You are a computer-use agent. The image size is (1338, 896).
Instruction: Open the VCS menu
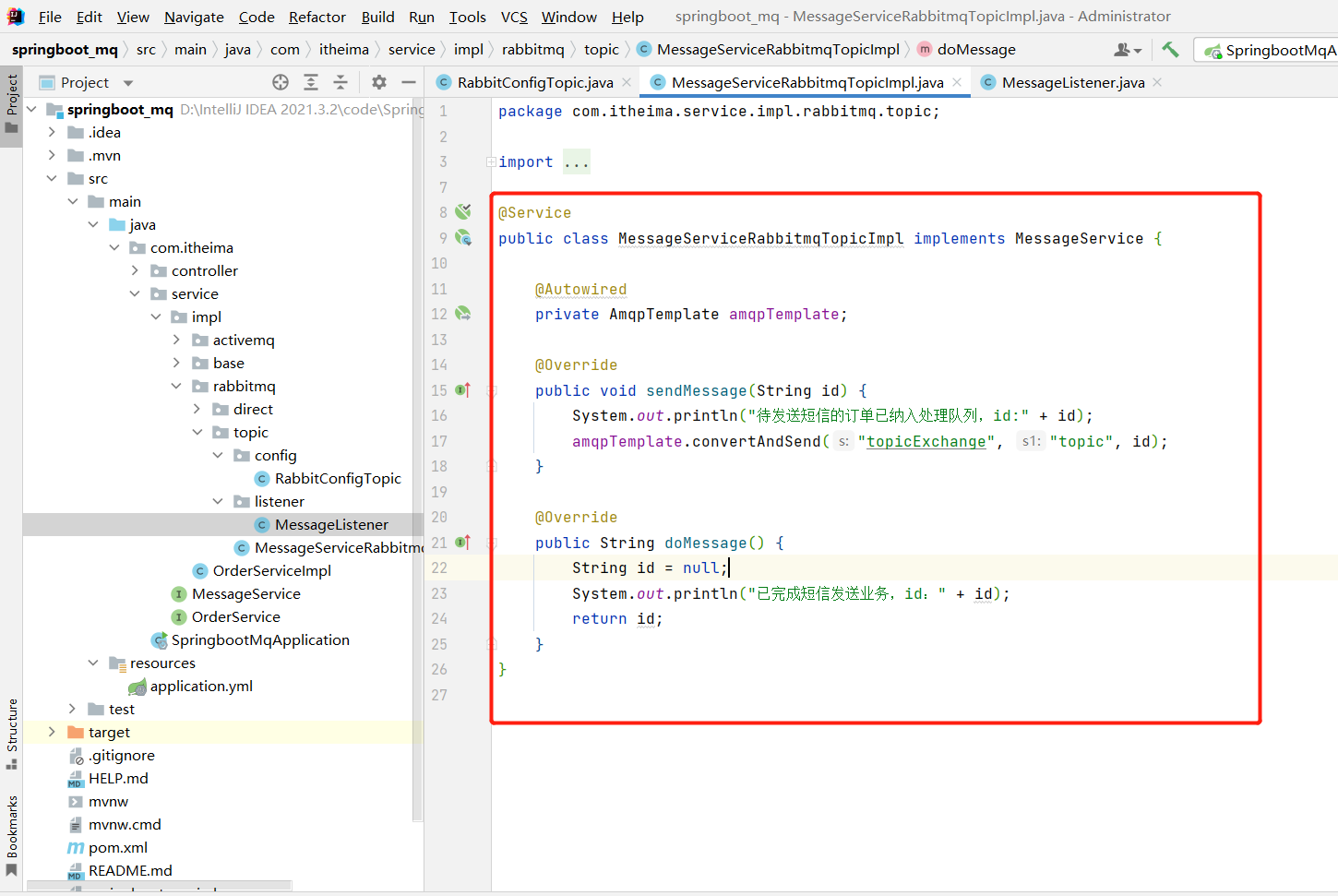click(x=514, y=17)
